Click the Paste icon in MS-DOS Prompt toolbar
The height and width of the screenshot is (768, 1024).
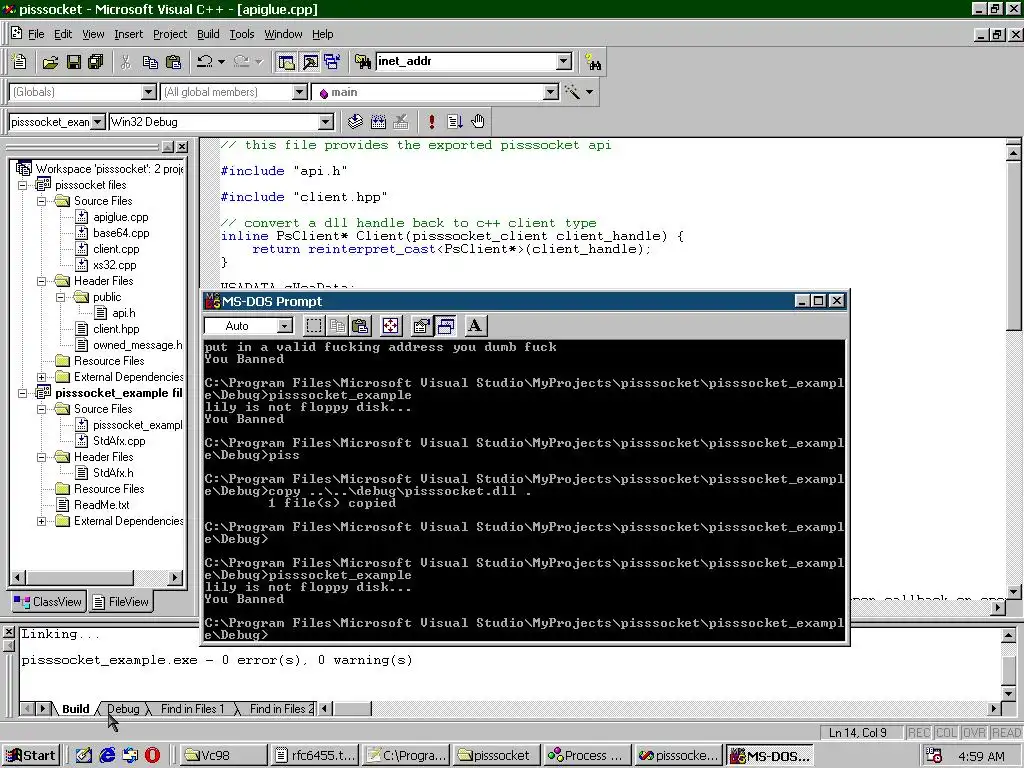coord(360,326)
